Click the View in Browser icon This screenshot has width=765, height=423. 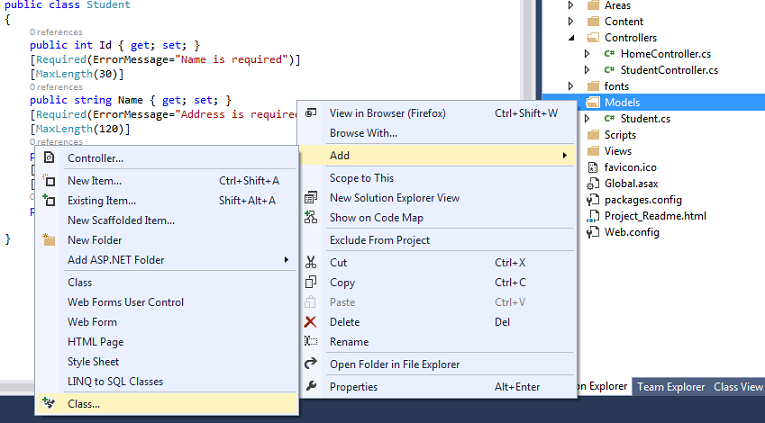click(x=310, y=113)
